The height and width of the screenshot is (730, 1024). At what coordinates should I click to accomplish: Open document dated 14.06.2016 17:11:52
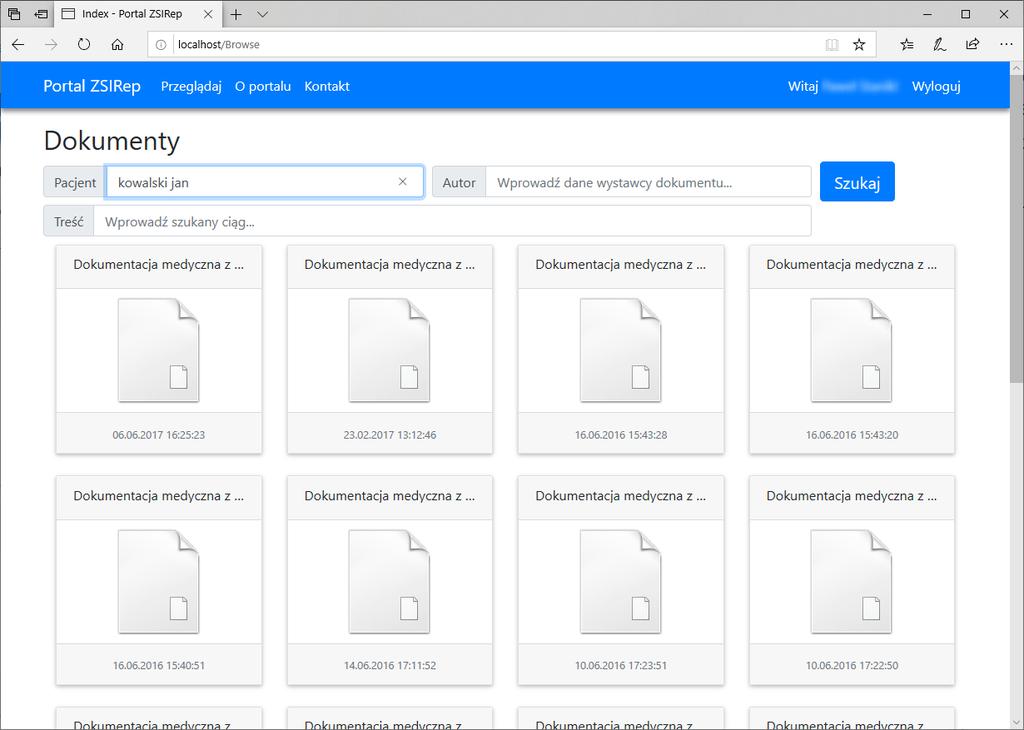click(389, 581)
